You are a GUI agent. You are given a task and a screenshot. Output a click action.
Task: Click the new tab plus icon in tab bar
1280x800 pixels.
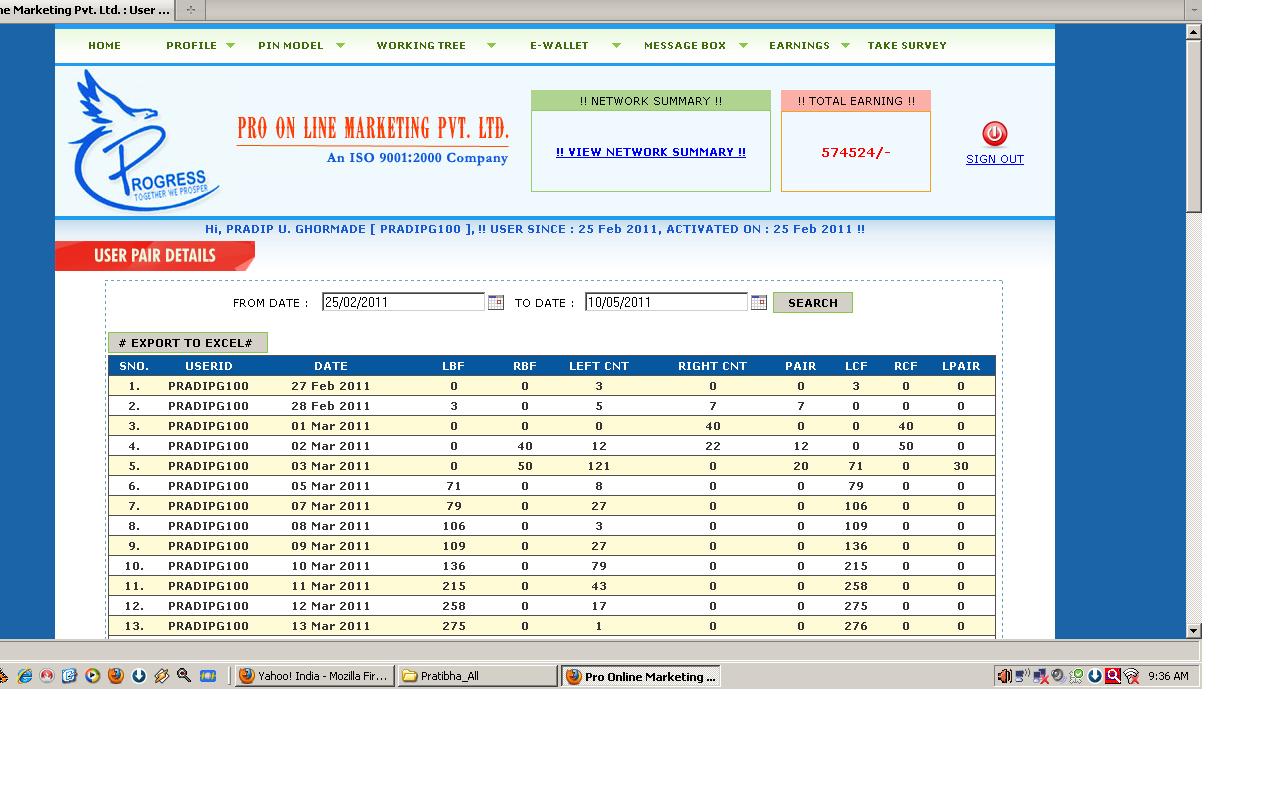[191, 10]
